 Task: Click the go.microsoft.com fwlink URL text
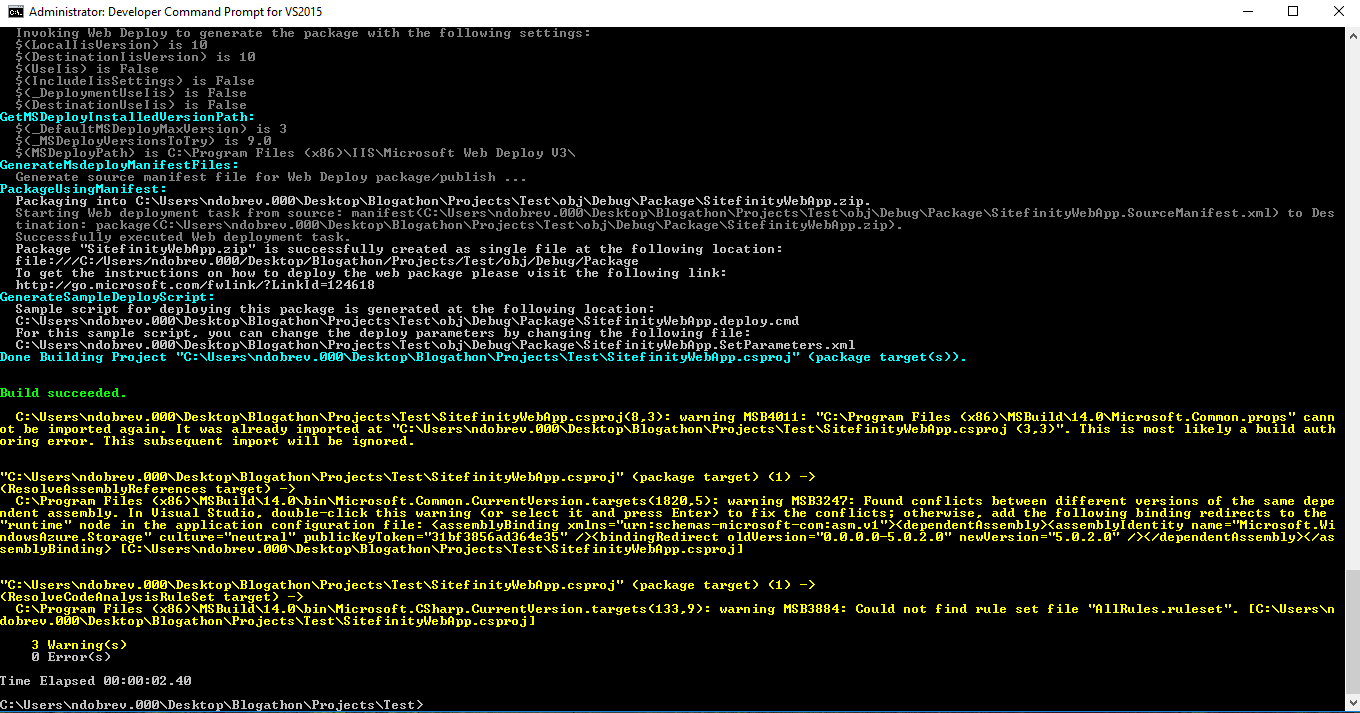[x=196, y=285]
